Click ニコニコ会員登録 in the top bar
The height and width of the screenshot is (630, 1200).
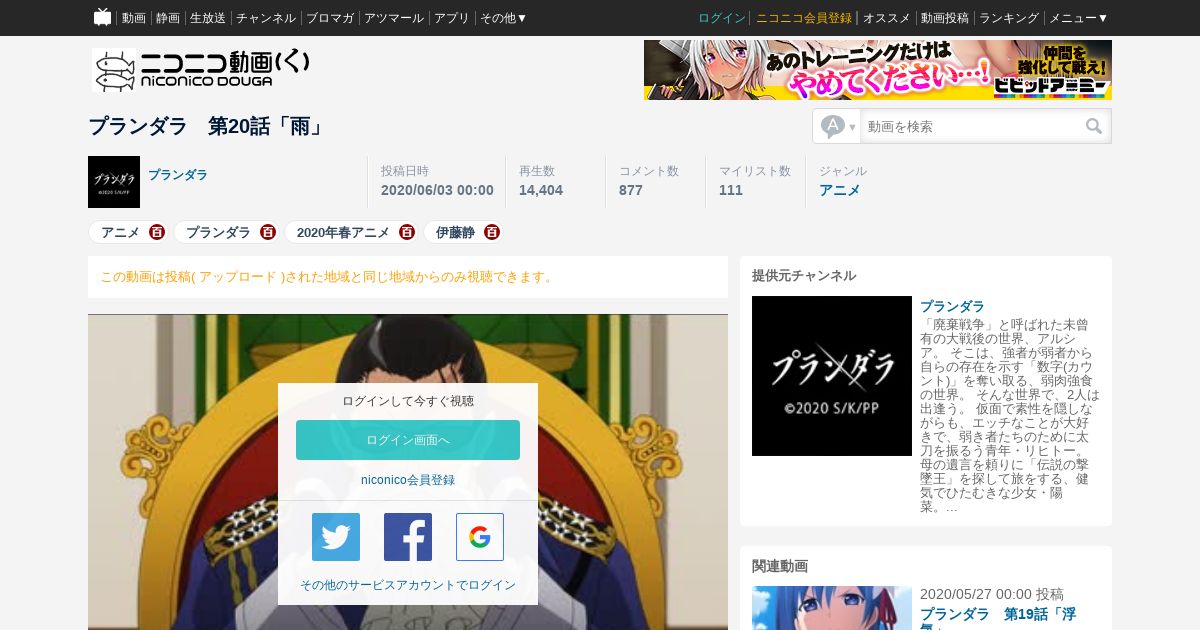click(804, 18)
